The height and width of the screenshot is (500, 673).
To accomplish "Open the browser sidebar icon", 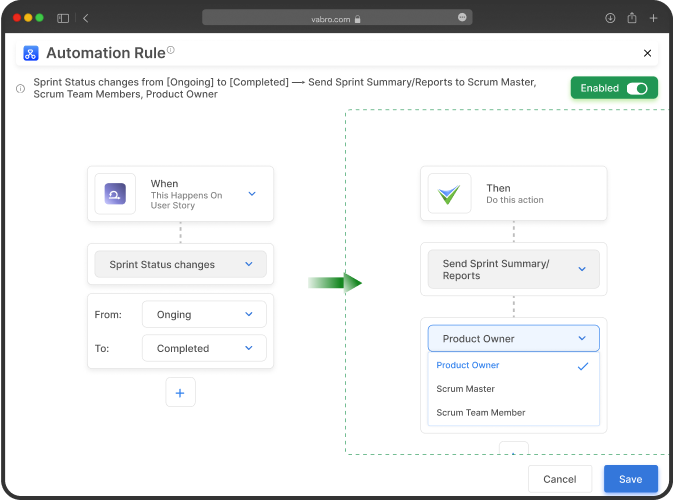I will click(63, 18).
